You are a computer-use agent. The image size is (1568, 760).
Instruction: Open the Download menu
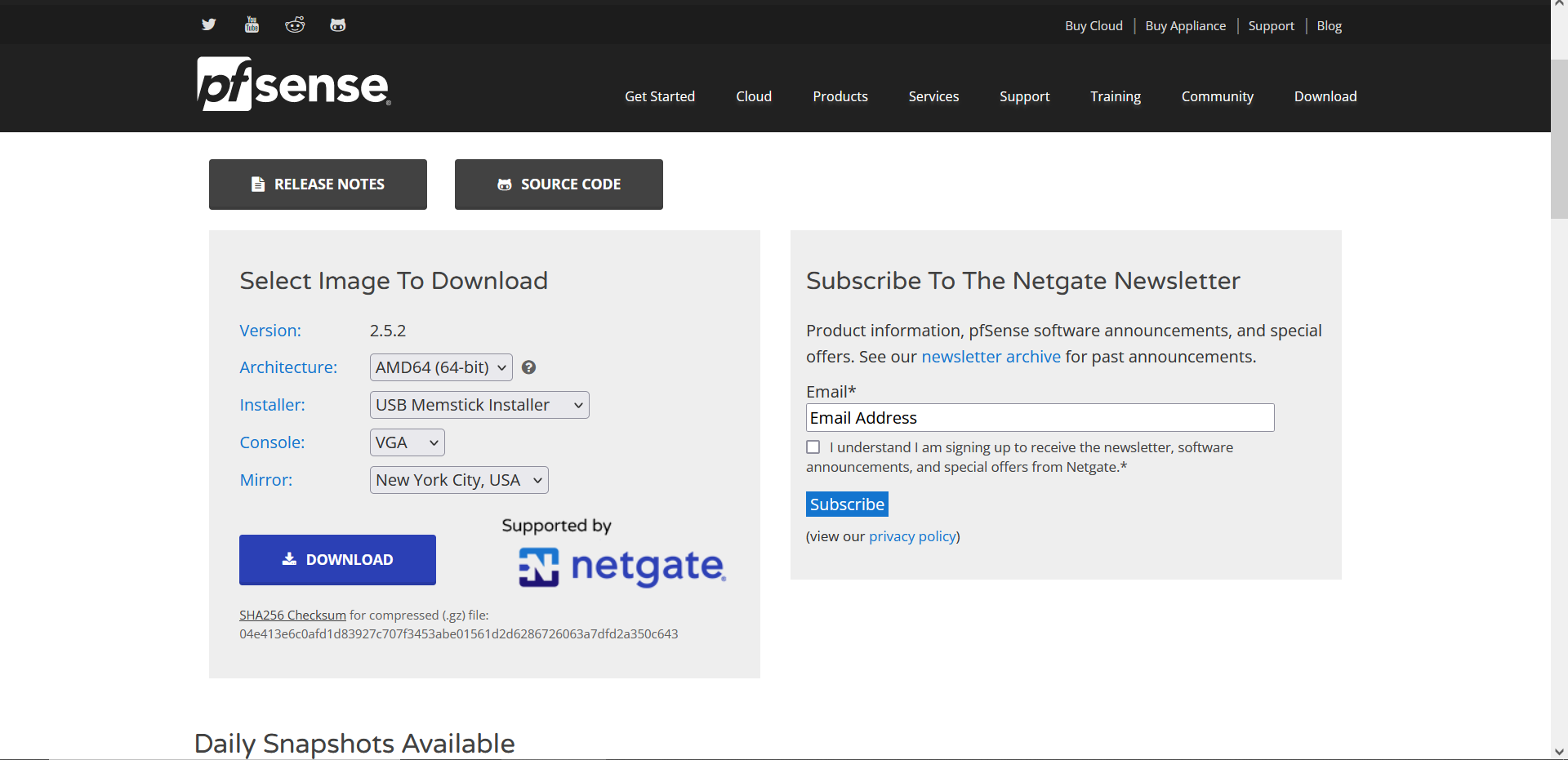click(1325, 96)
